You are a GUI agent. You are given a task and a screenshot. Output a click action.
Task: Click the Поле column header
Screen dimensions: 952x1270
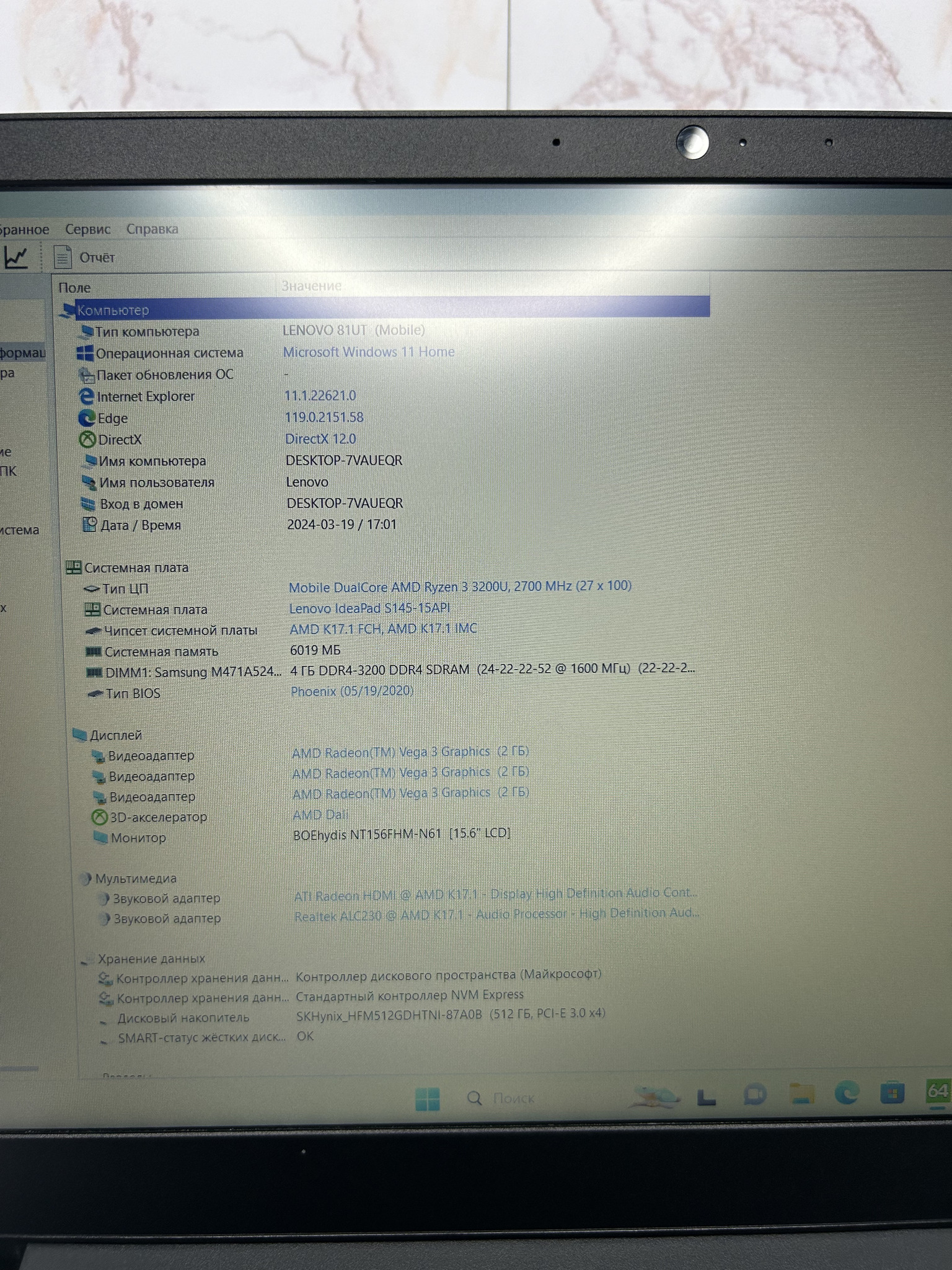tap(74, 287)
